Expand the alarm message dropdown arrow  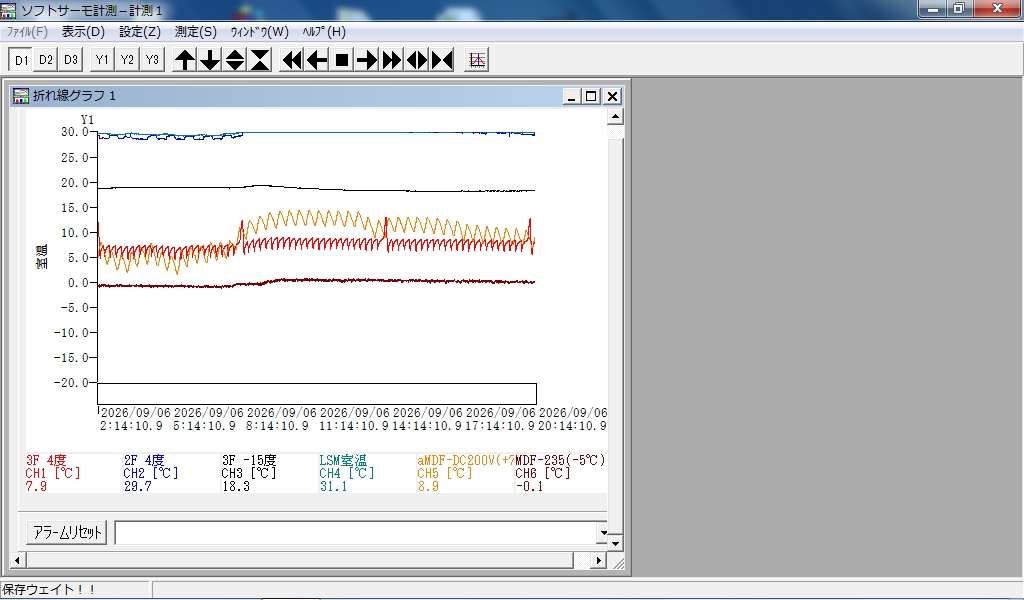[x=603, y=533]
